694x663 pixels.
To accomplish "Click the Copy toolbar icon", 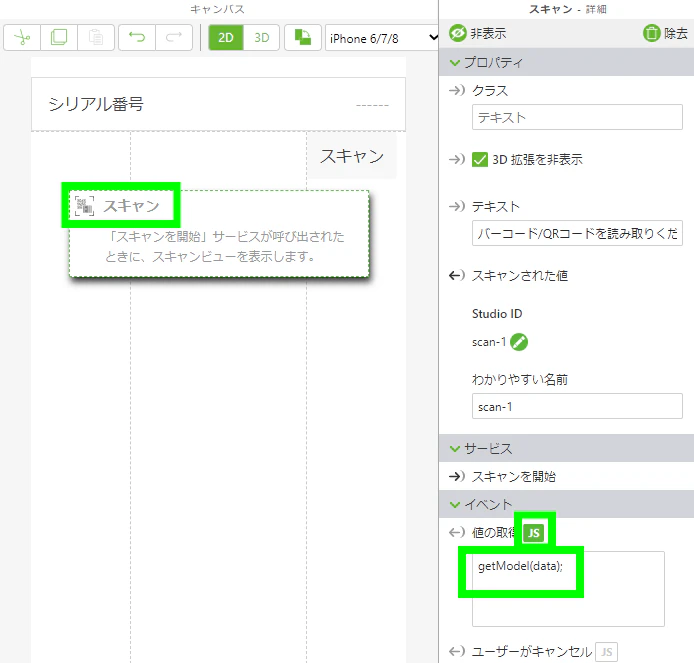I will coord(59,38).
